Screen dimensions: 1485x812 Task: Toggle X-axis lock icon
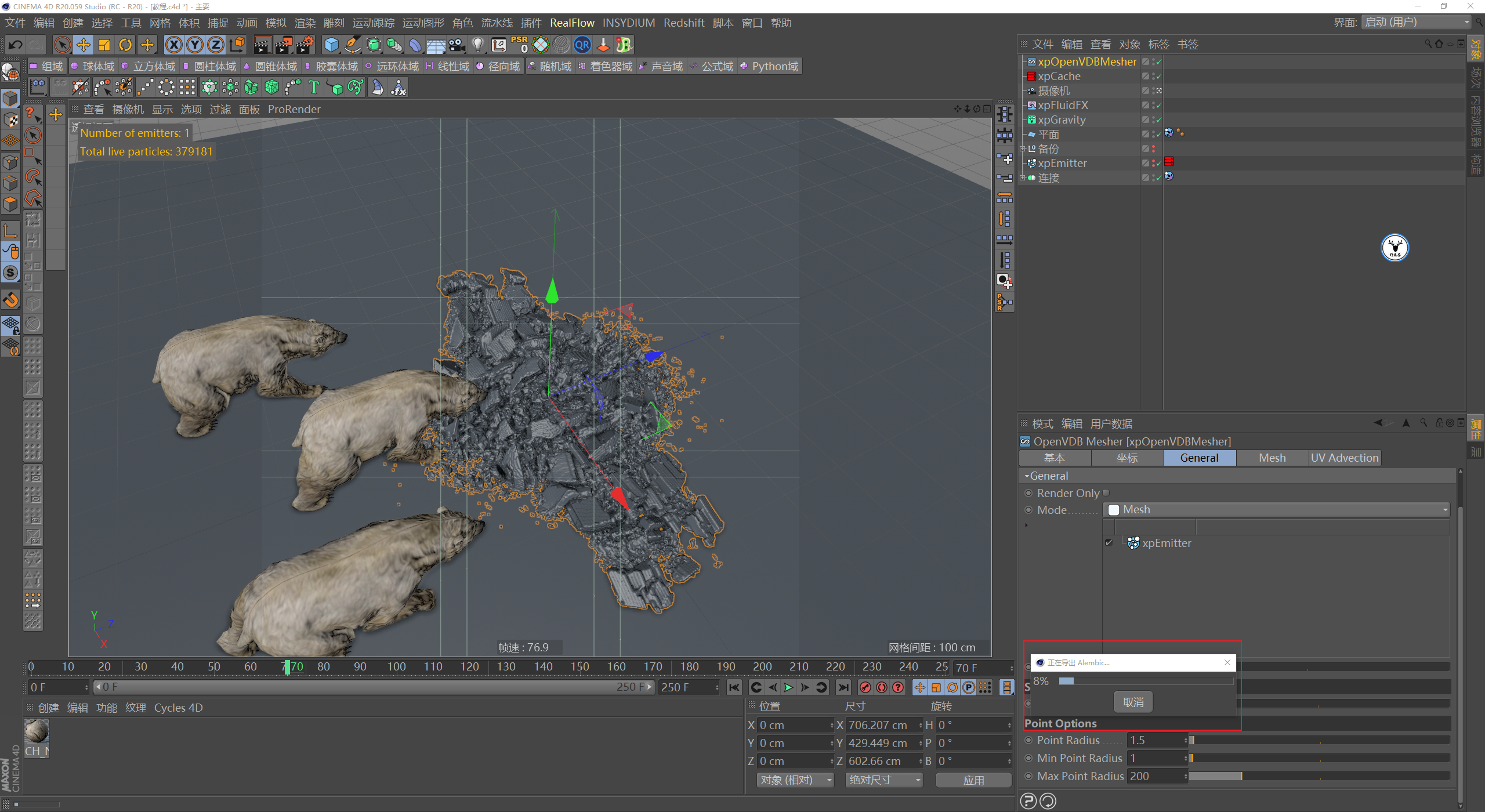click(x=173, y=45)
